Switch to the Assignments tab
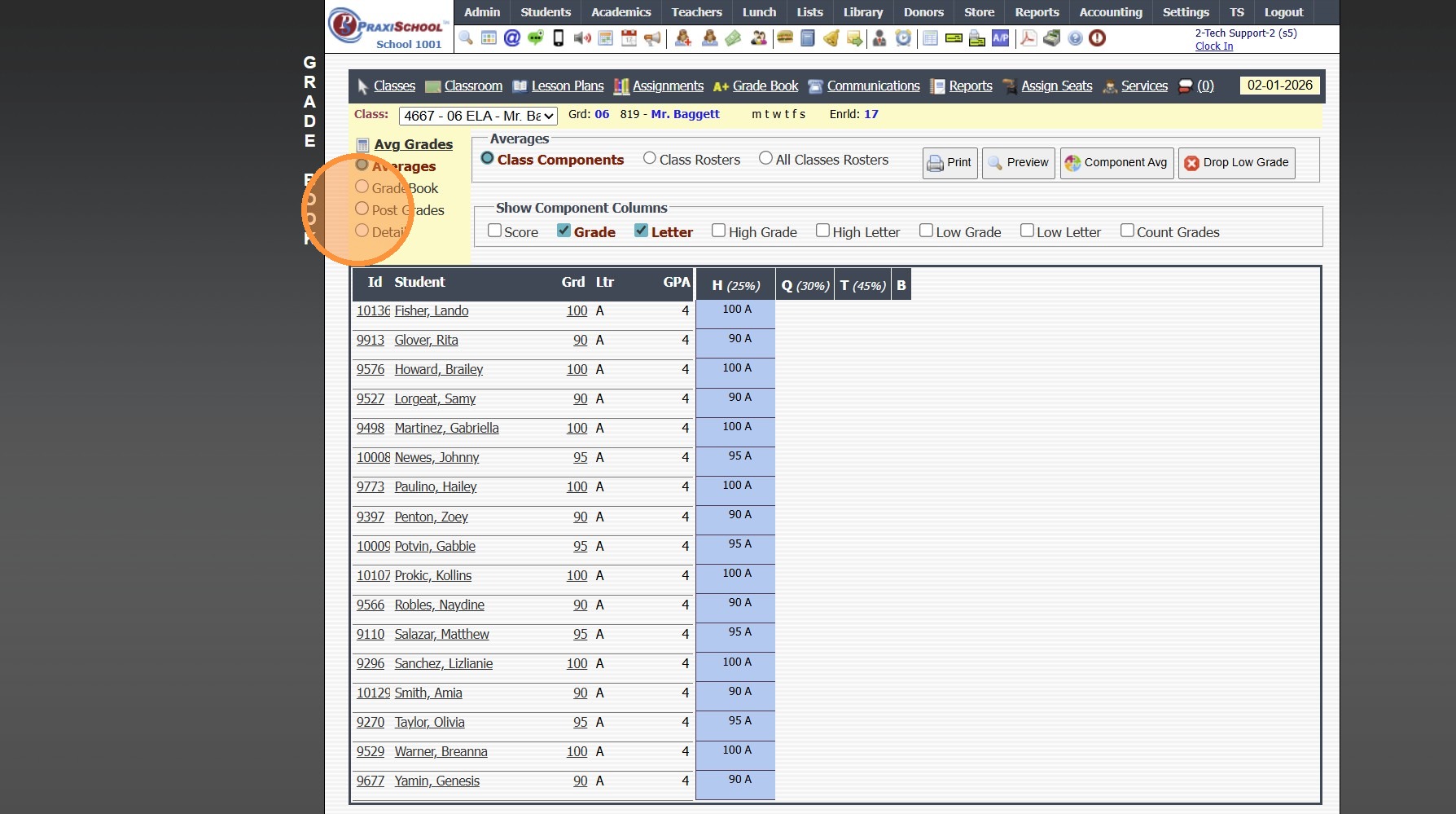The height and width of the screenshot is (814, 1456). tap(668, 86)
